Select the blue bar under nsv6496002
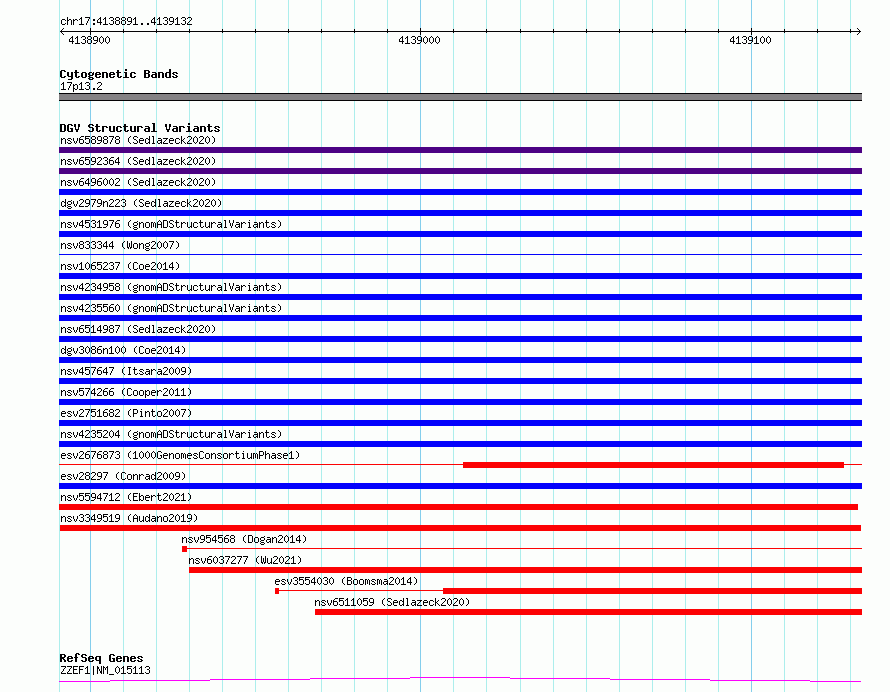This screenshot has height=692, width=890. pos(460,192)
